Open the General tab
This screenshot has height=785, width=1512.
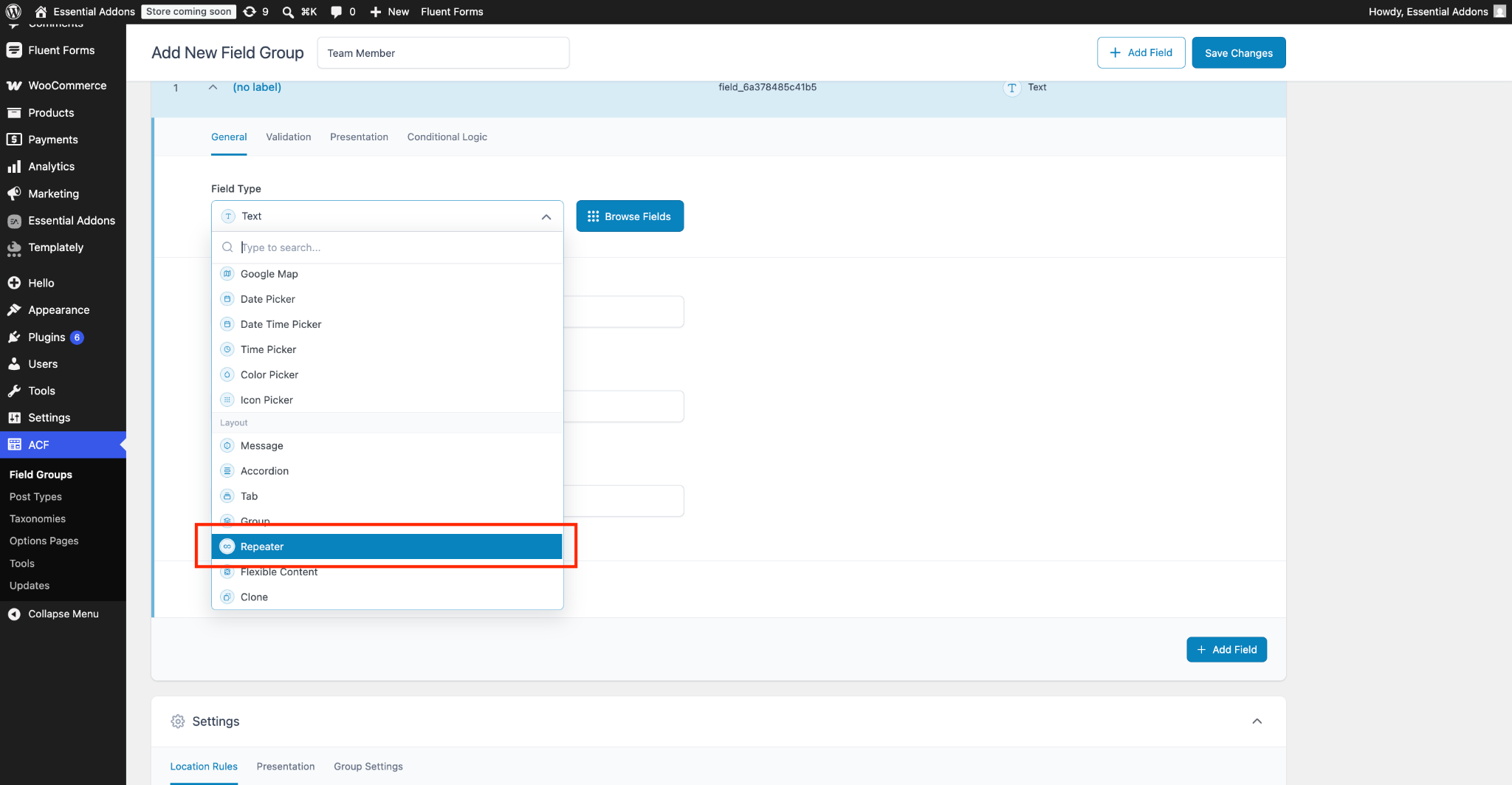[x=229, y=137]
